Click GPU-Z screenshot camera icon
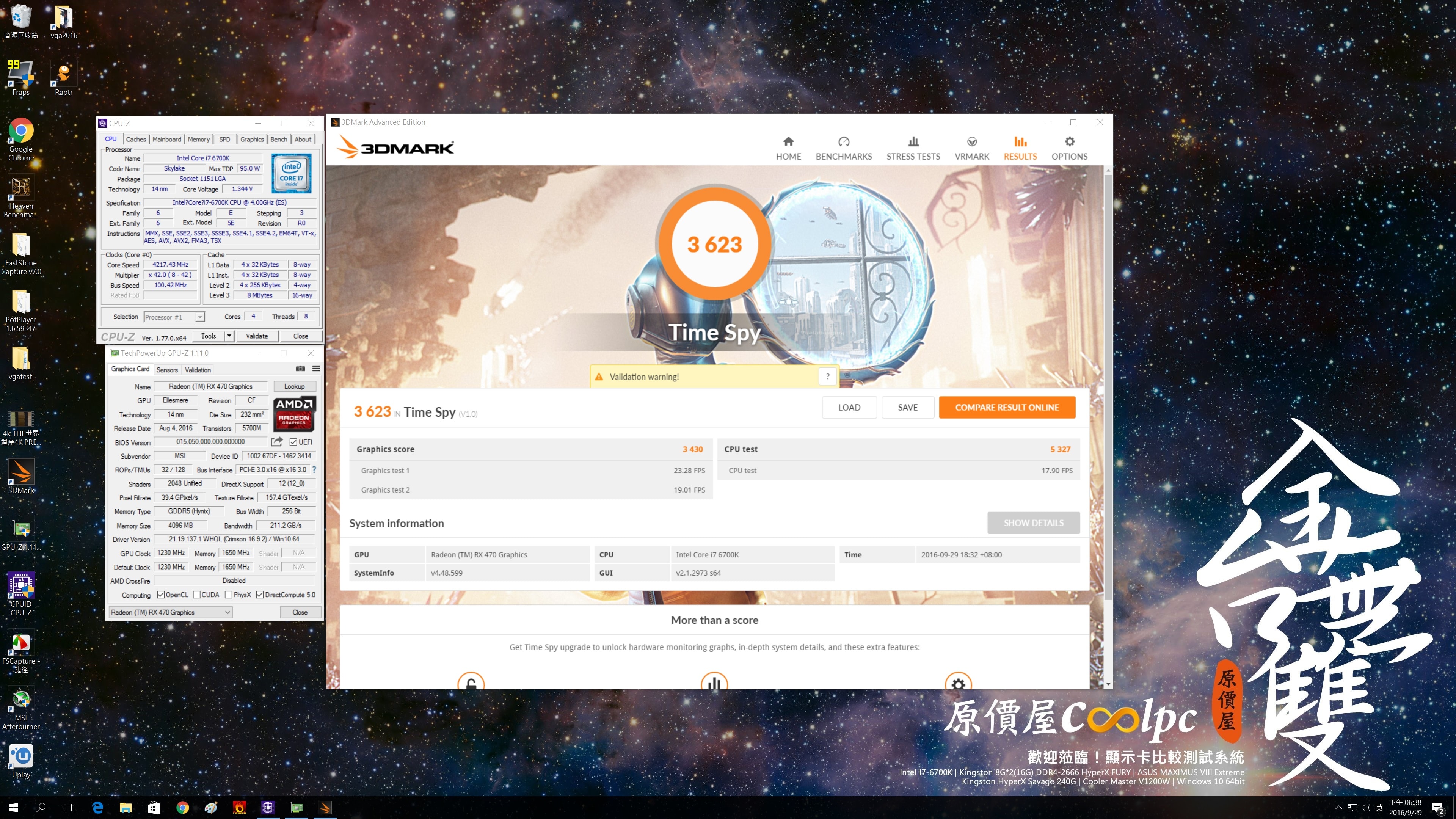The width and height of the screenshot is (1456, 819). tap(300, 369)
